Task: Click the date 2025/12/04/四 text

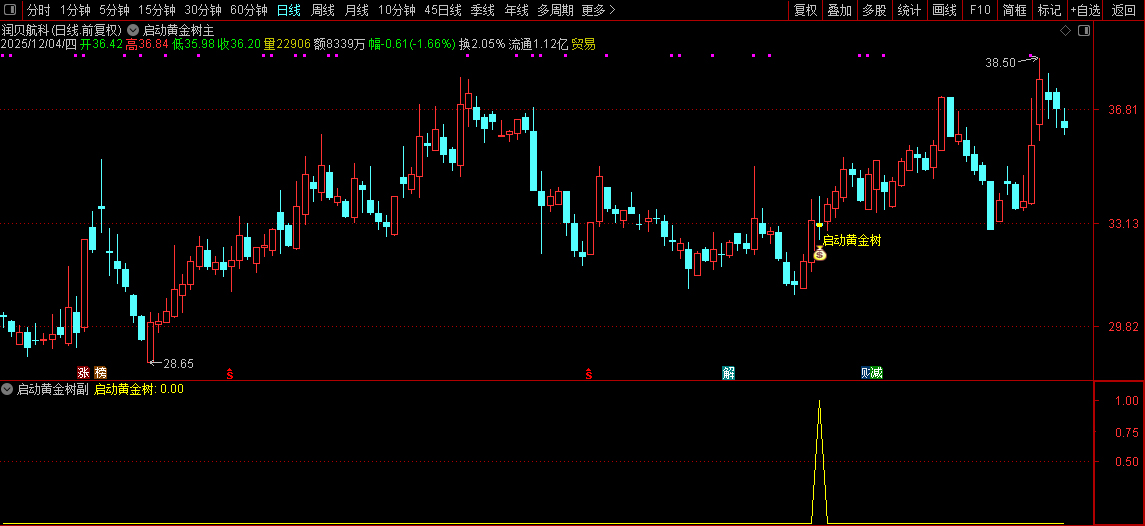Action: 39,45
